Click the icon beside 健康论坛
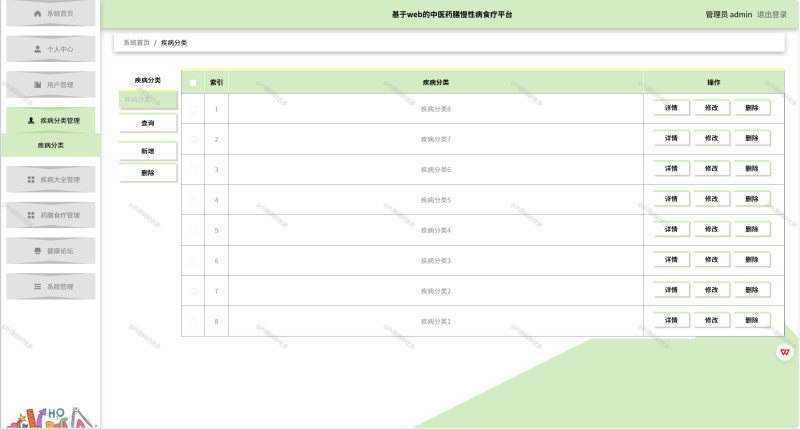Screen dimensions: 800x429 (37, 251)
